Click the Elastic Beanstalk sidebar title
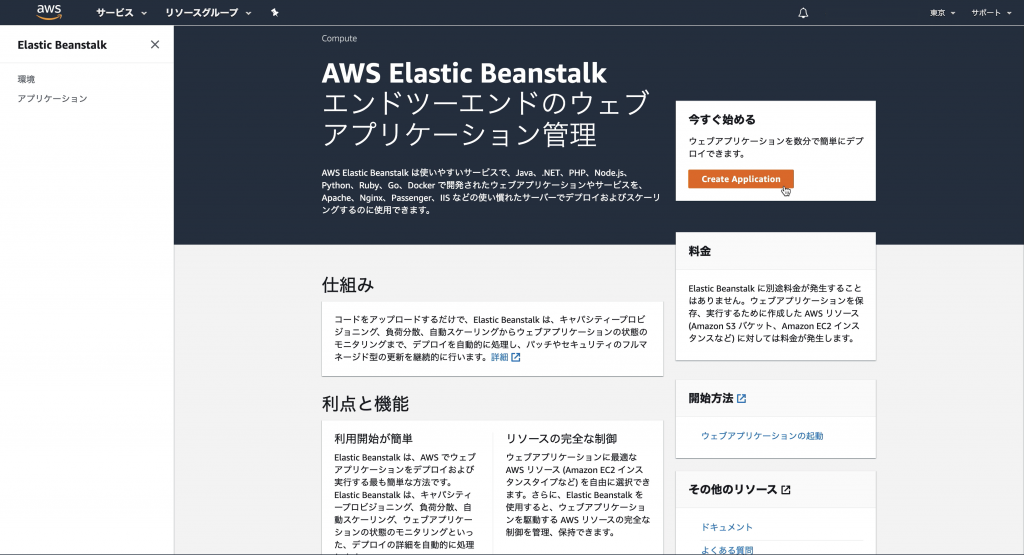Viewport: 1024px width, 555px height. [x=62, y=45]
